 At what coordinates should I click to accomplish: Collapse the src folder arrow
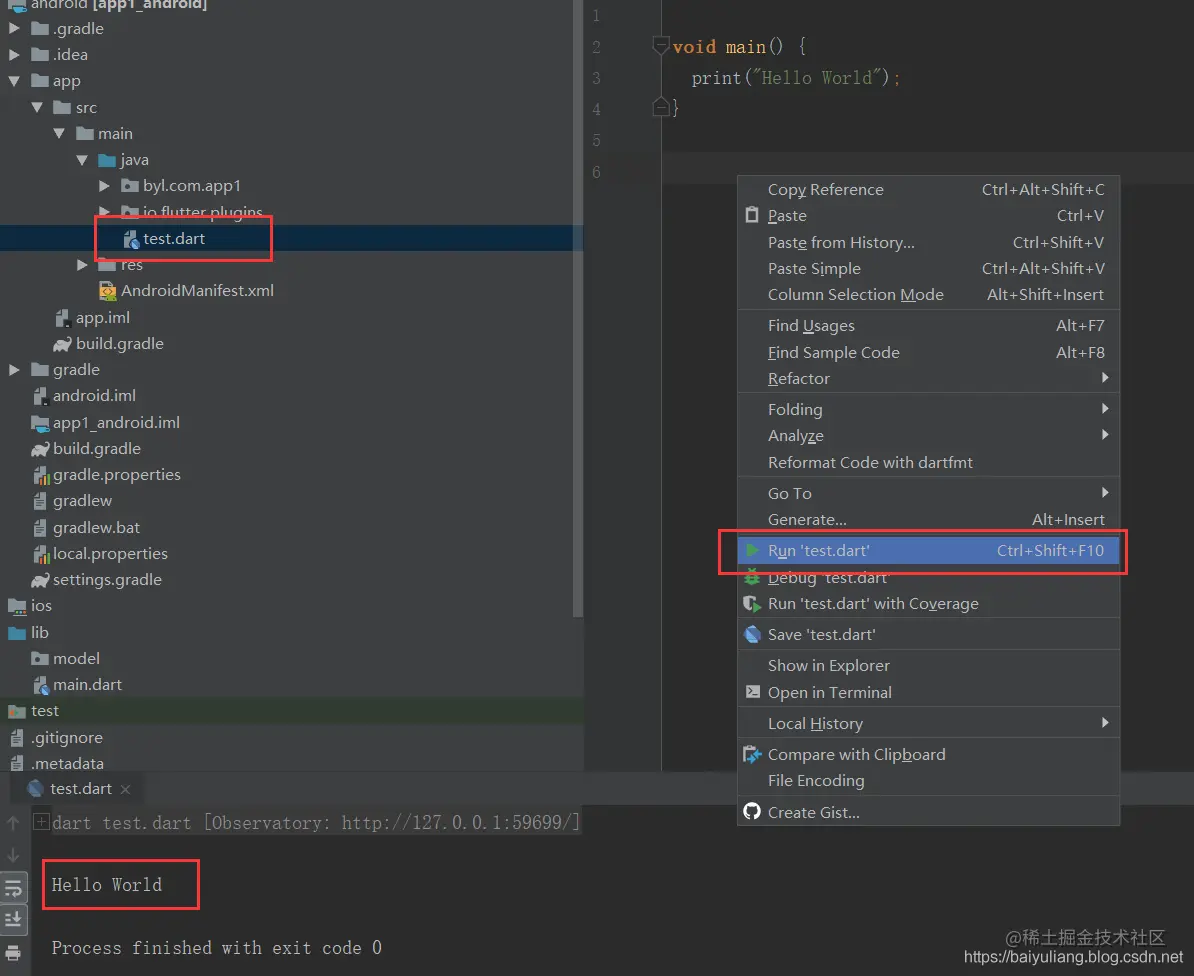[x=37, y=107]
